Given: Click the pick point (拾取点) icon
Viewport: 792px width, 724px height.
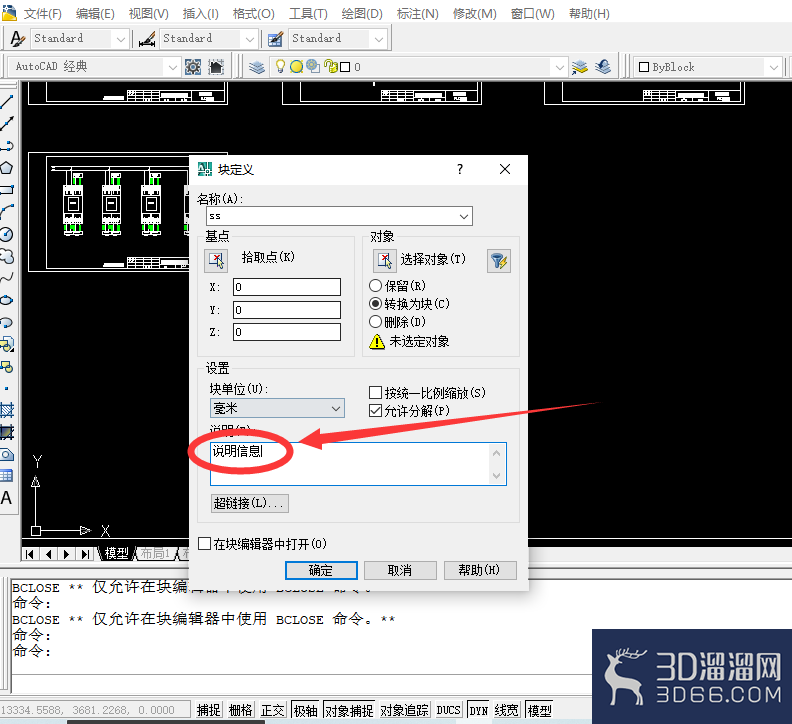Looking at the screenshot, I should [216, 261].
